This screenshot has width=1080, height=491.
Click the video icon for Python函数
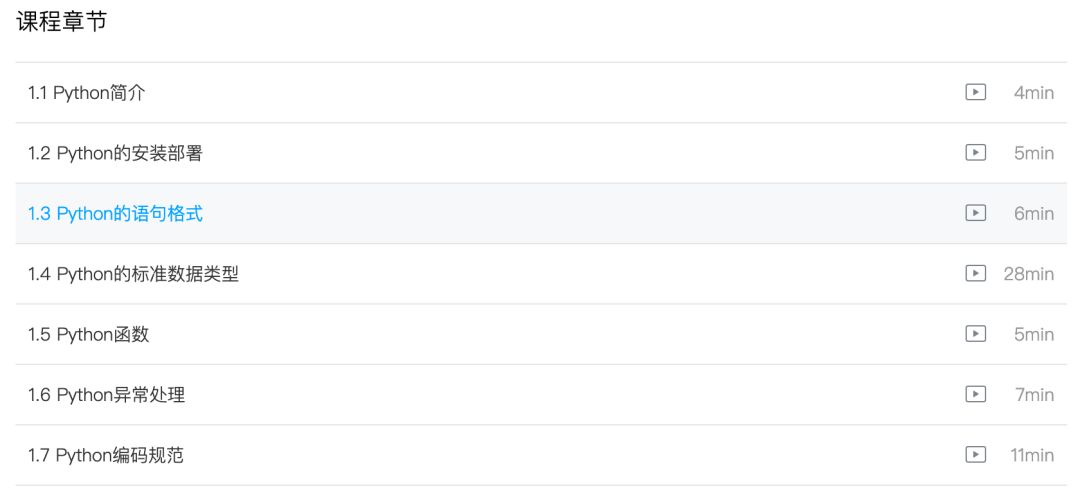click(x=975, y=334)
